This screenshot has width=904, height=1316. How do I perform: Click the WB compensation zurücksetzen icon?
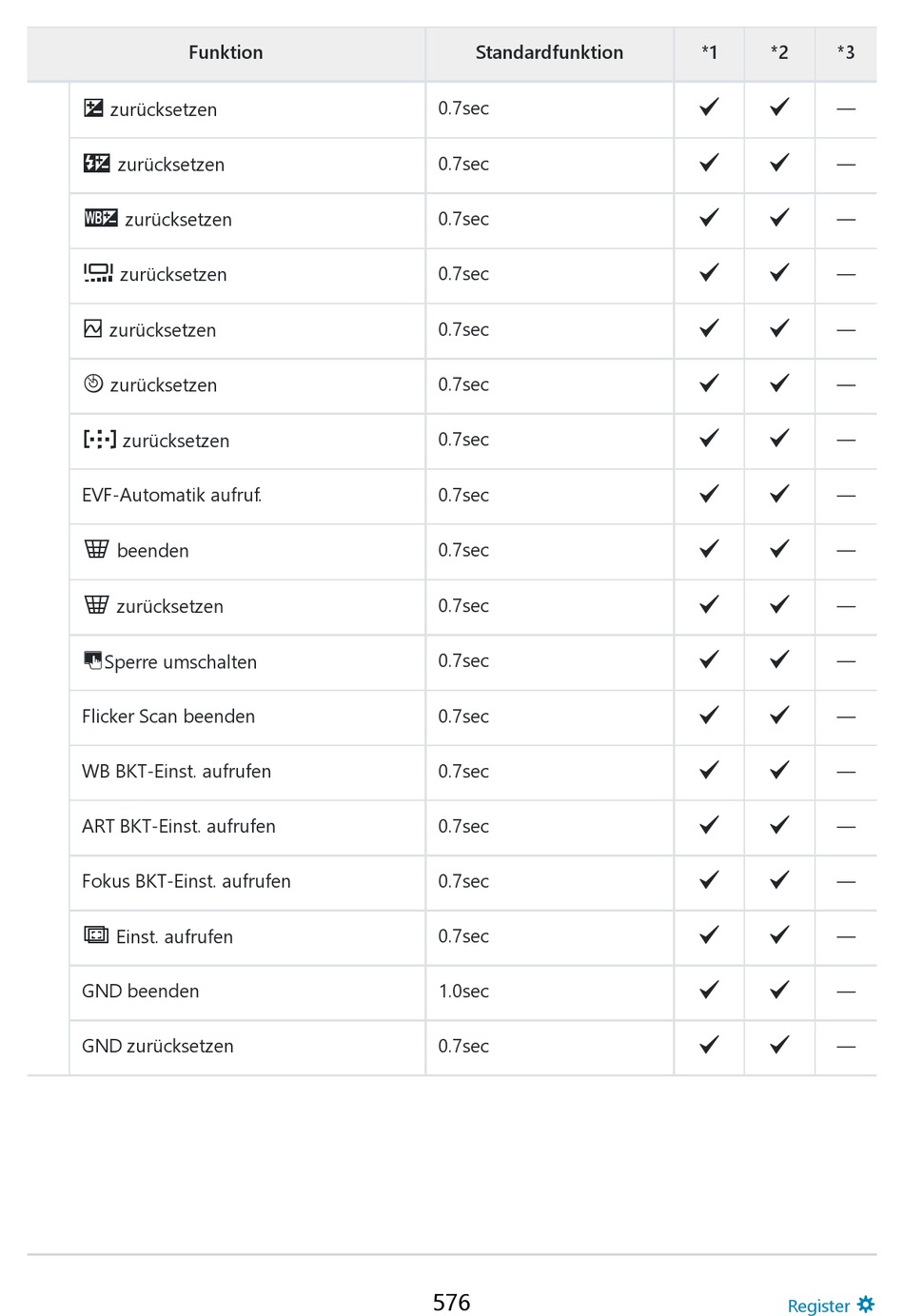coord(101,218)
